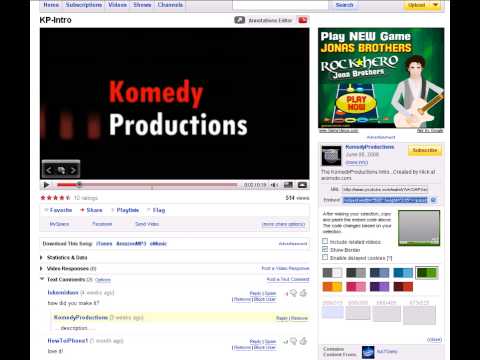Click the search text field
The width and height of the screenshot is (480, 360).
tap(280, 5)
